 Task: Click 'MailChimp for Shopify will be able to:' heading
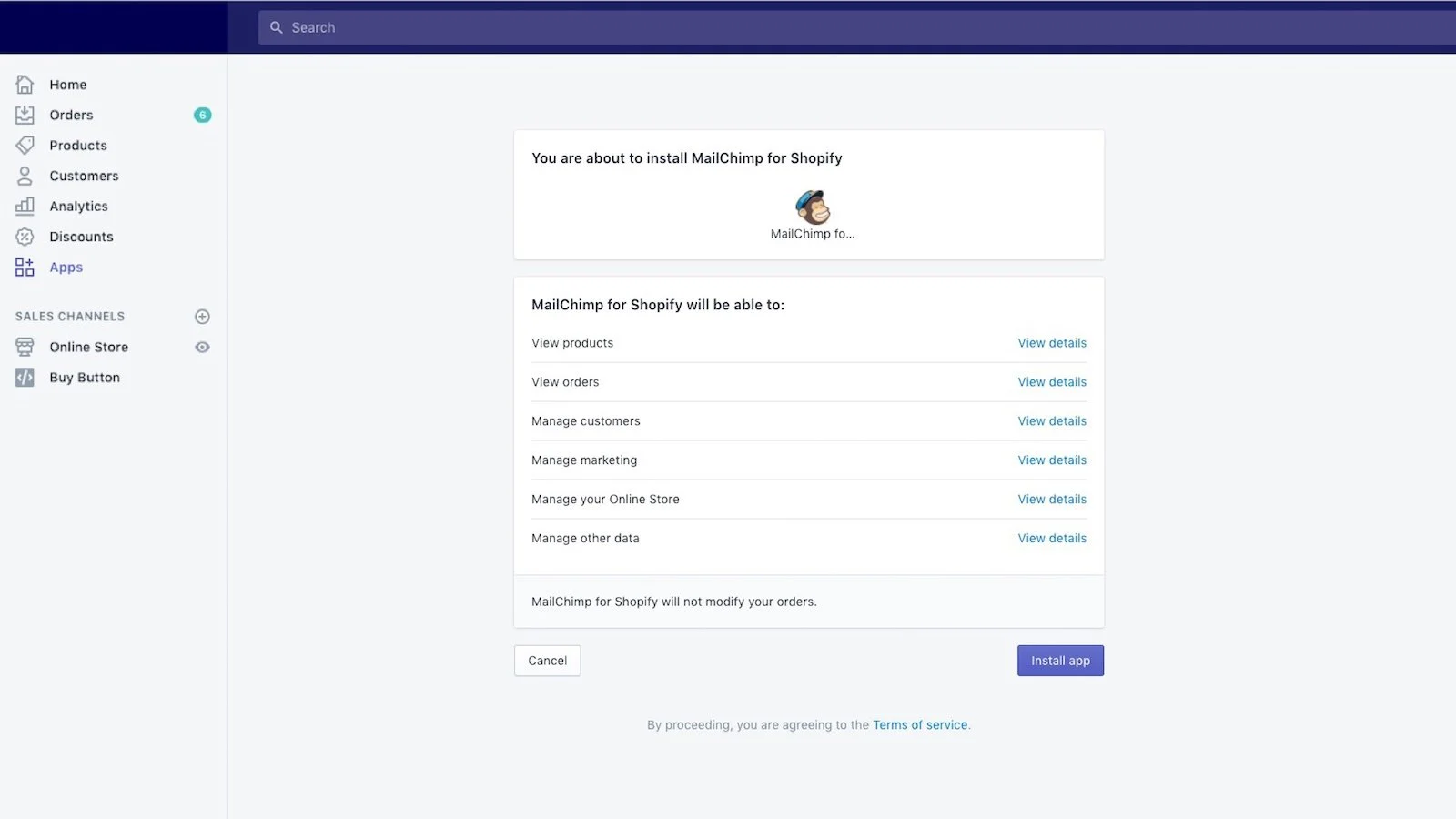(x=658, y=305)
